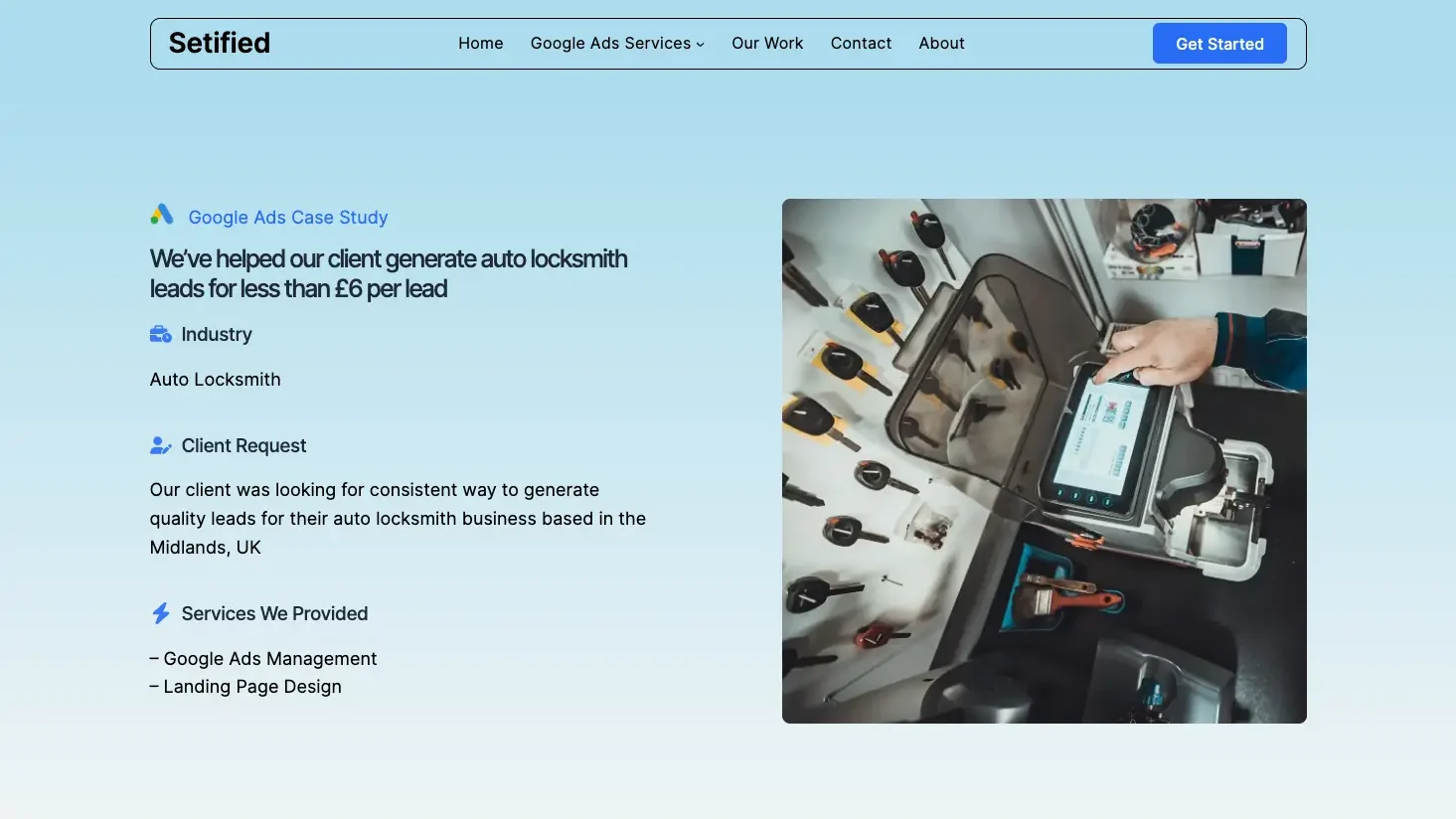Click the lightning bolt icon beside Services

coord(160,613)
